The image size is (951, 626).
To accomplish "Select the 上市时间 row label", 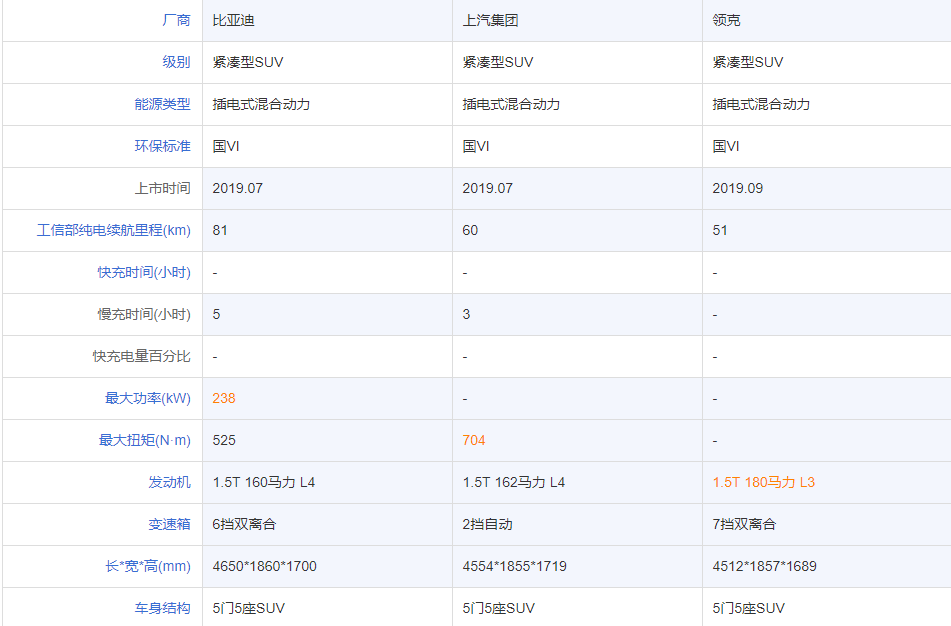I will (x=162, y=189).
